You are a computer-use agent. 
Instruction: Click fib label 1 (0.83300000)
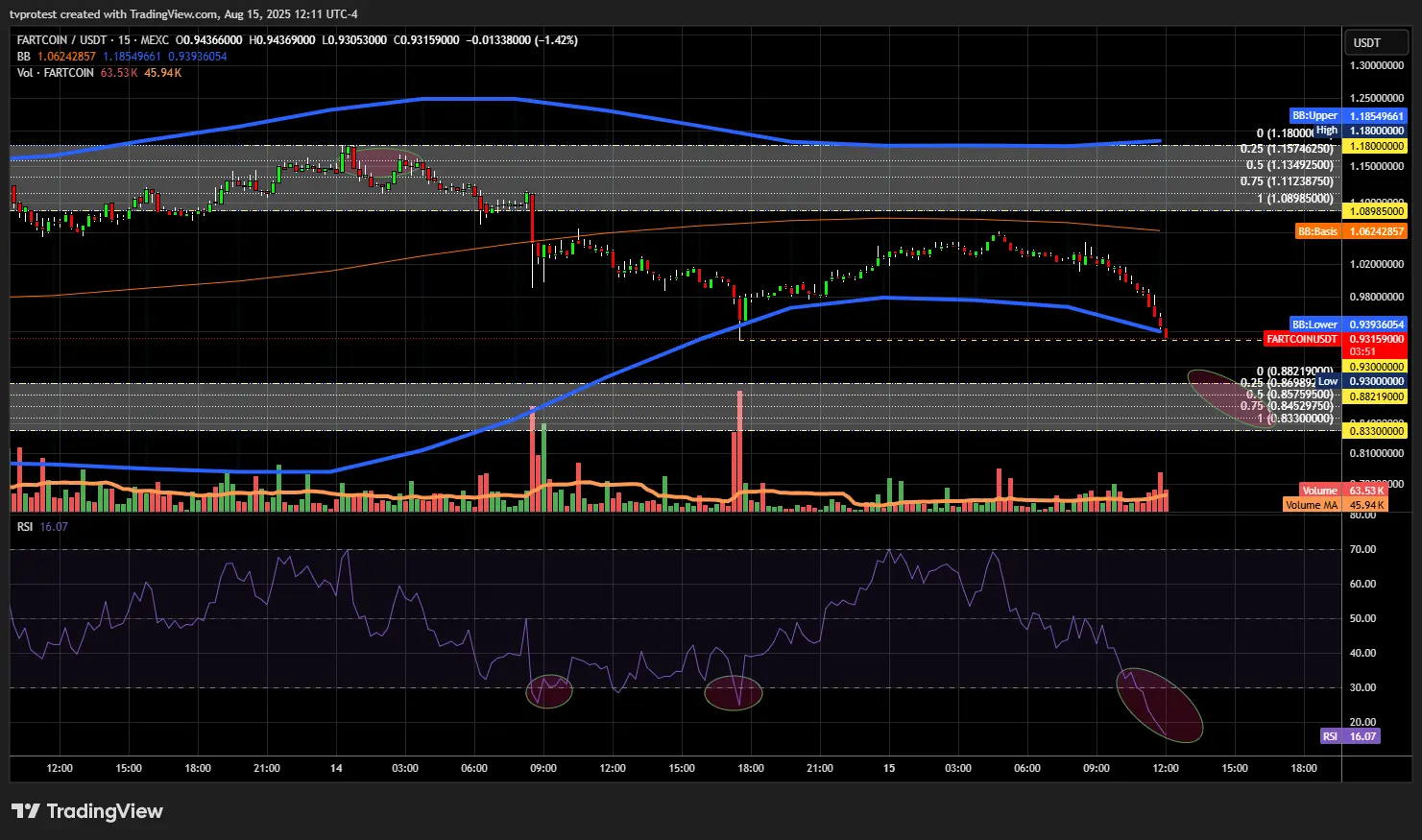click(1295, 419)
